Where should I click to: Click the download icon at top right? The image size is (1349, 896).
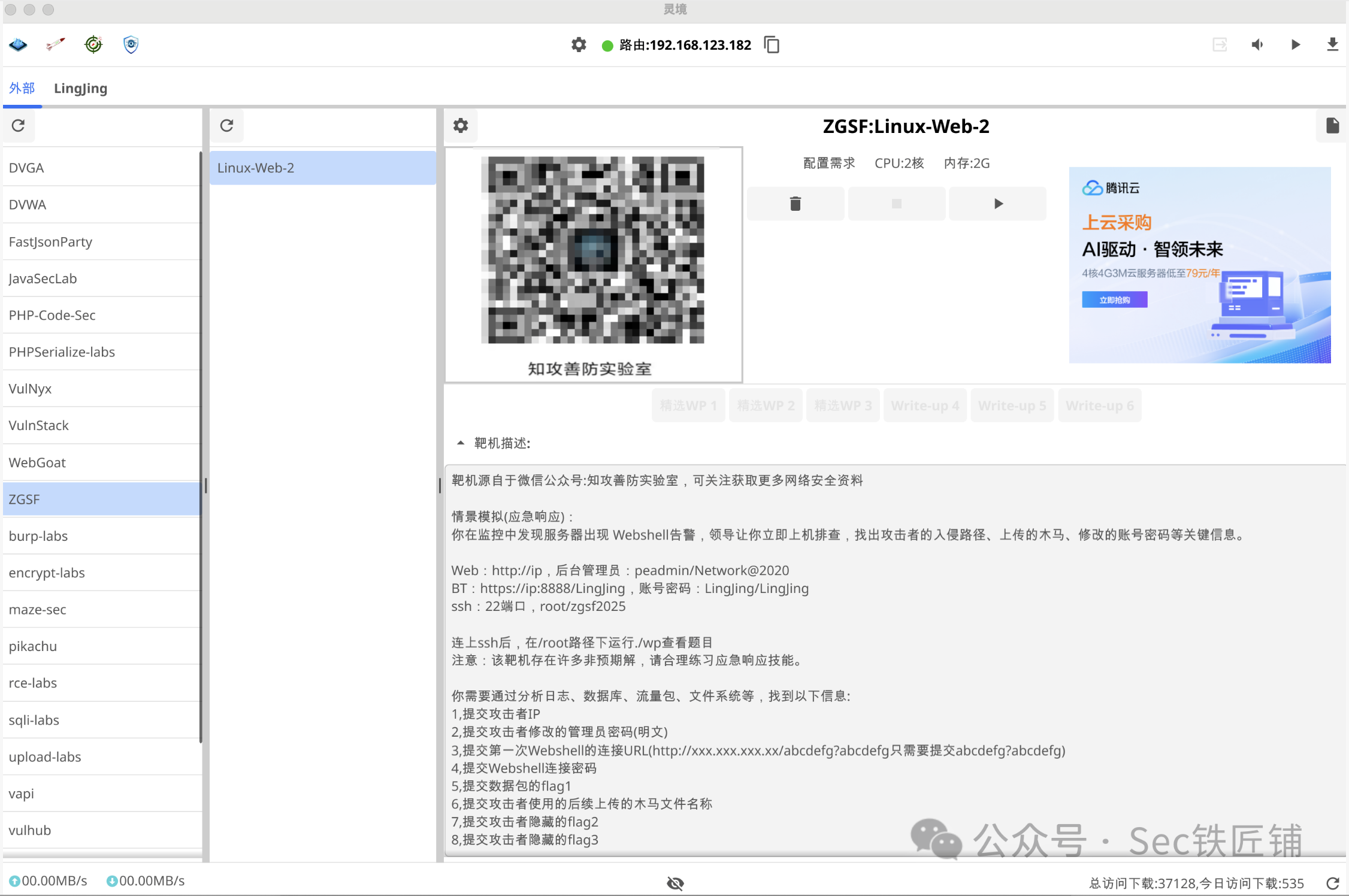click(x=1332, y=45)
